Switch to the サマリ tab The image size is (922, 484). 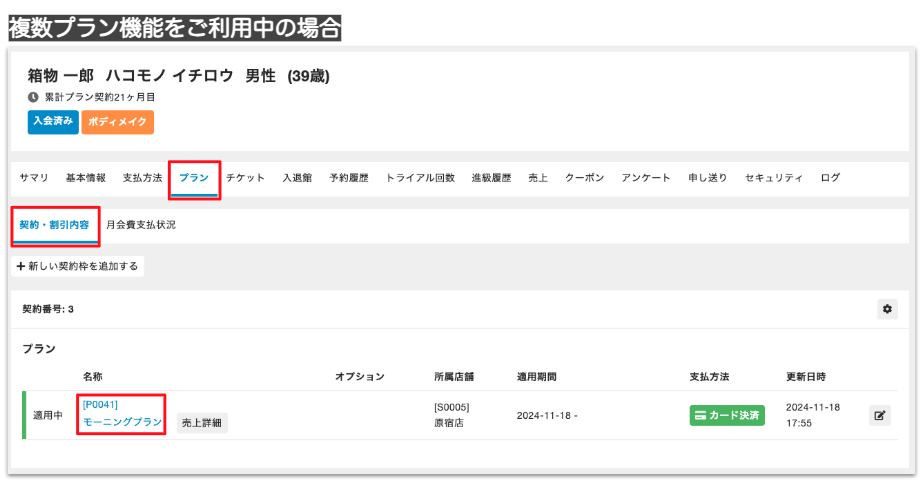tap(34, 178)
